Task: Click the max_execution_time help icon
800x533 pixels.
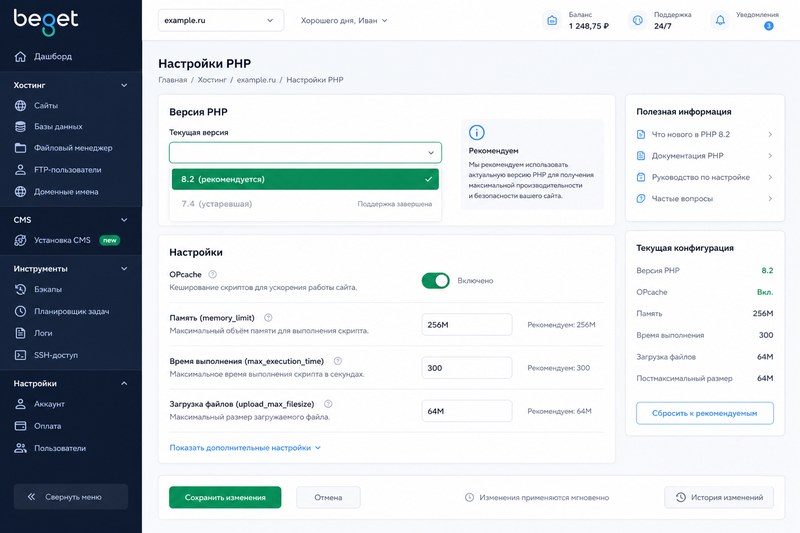Action: coord(338,361)
